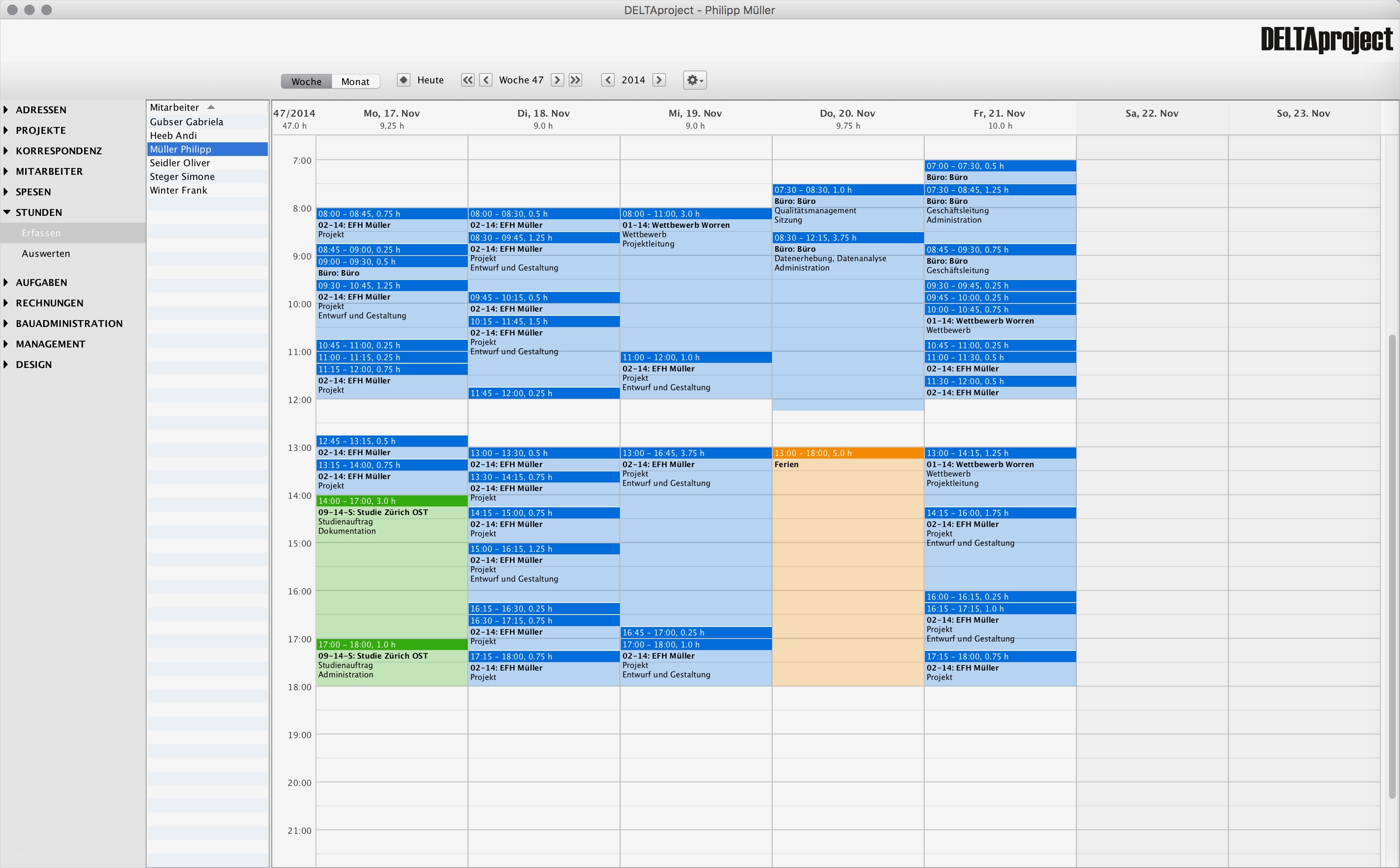Switch to Woche view
The image size is (1400, 868).
[x=306, y=82]
